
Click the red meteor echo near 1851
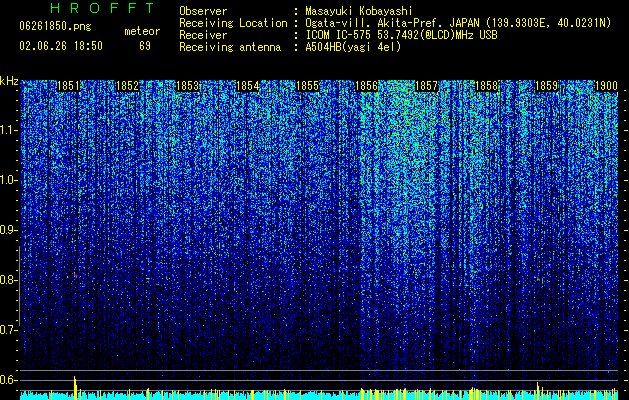tap(75, 275)
